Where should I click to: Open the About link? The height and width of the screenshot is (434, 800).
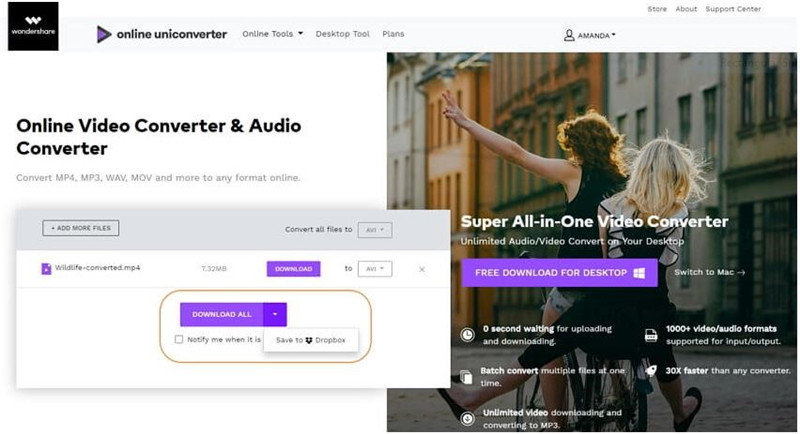[x=686, y=9]
